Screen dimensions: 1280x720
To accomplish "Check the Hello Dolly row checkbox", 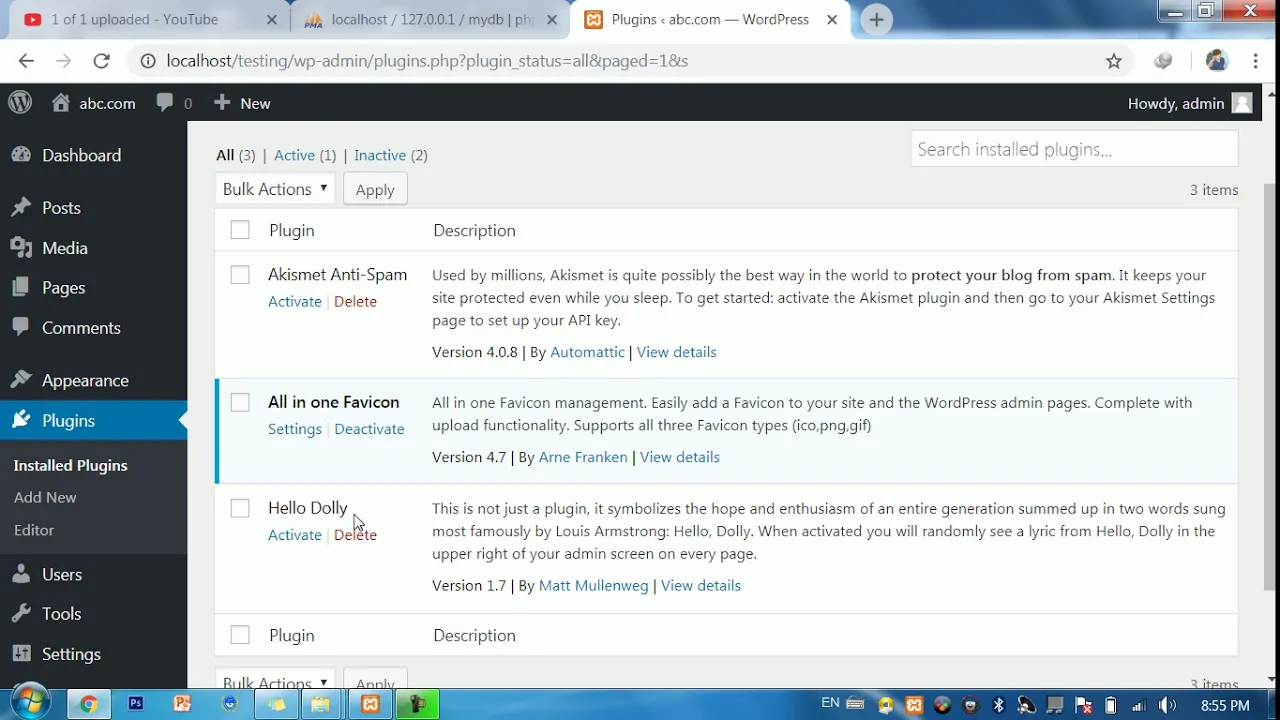I will (240, 508).
